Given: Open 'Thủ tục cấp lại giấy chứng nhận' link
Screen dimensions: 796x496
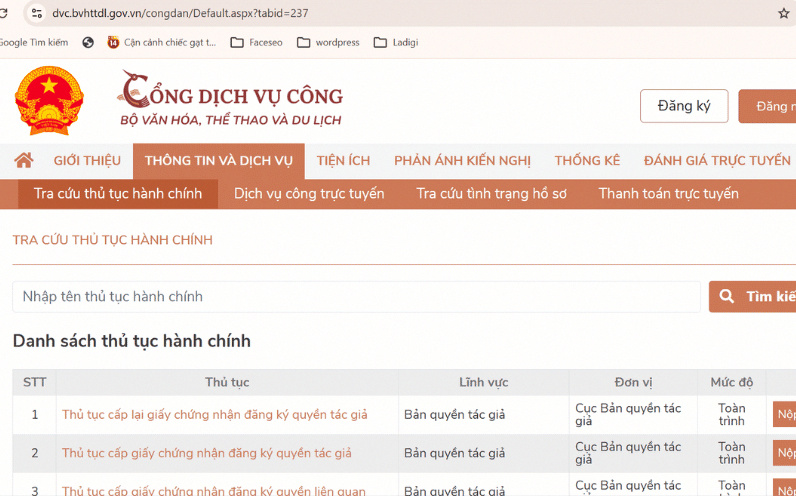Looking at the screenshot, I should (x=214, y=415).
